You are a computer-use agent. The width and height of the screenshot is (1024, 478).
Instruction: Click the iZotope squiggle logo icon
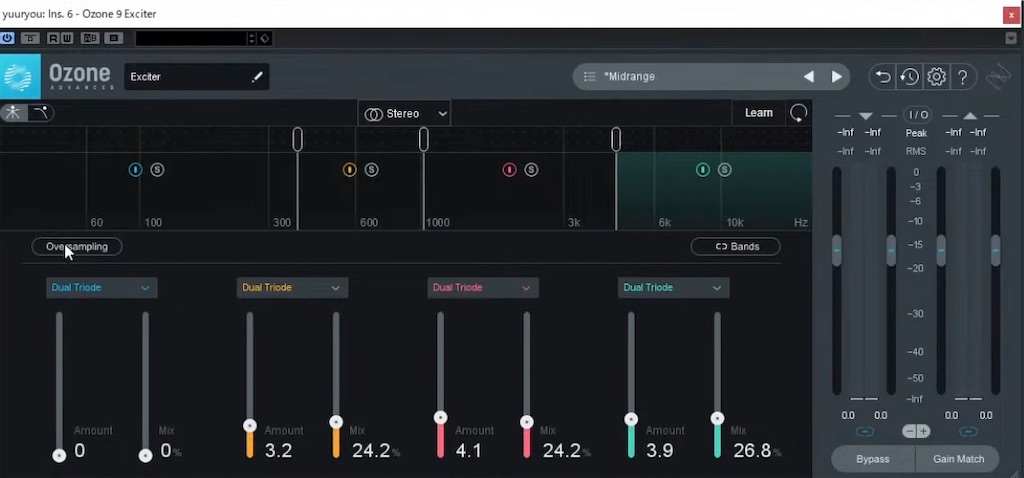997,77
